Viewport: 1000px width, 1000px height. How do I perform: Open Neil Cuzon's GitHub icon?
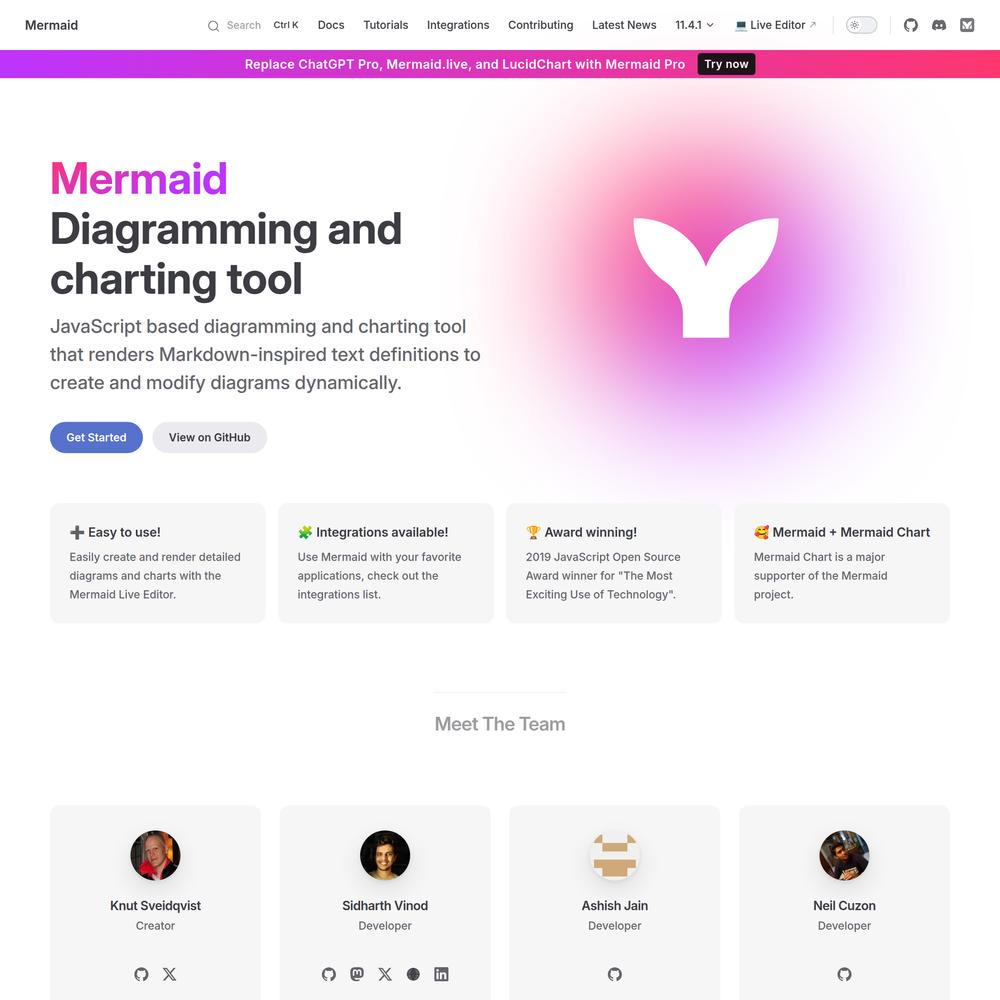(x=844, y=974)
